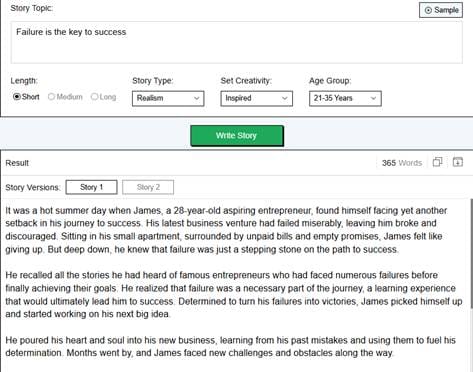Click the 365 Words counter

pyautogui.click(x=402, y=163)
